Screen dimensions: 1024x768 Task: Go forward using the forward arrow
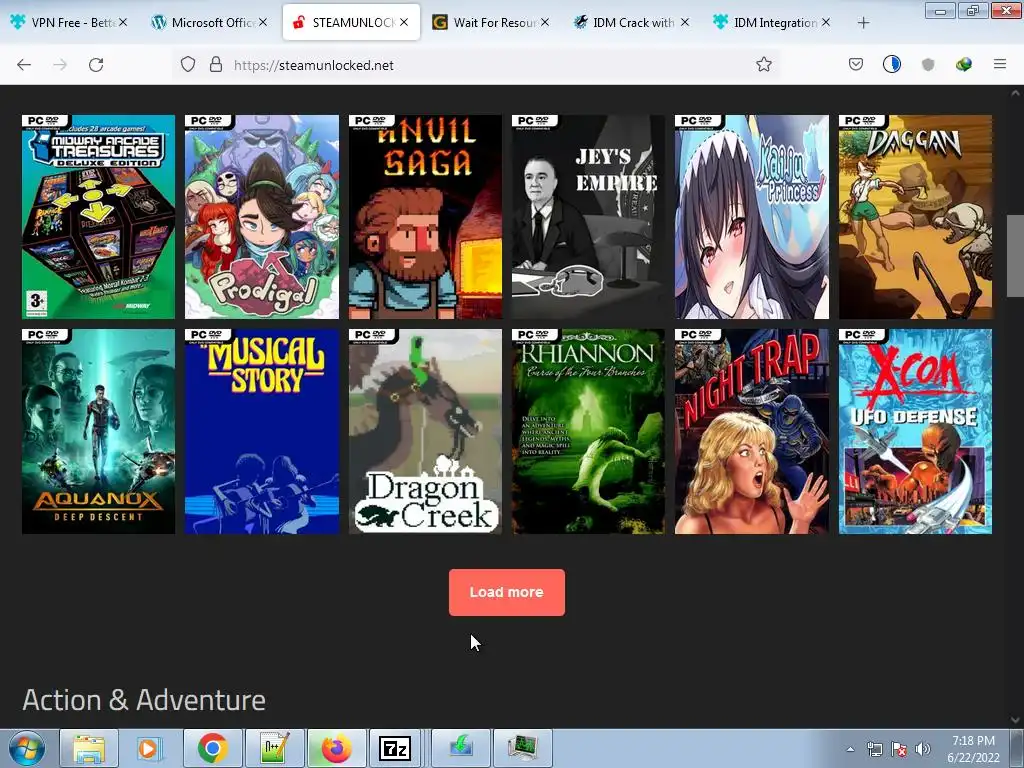[60, 65]
